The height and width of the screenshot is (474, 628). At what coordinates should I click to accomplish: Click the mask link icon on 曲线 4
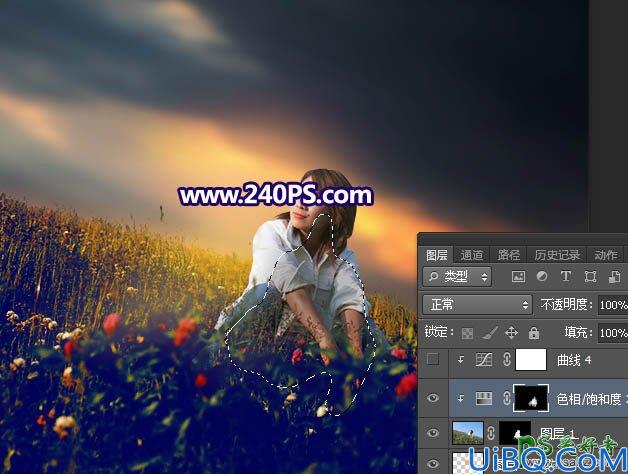pyautogui.click(x=506, y=359)
